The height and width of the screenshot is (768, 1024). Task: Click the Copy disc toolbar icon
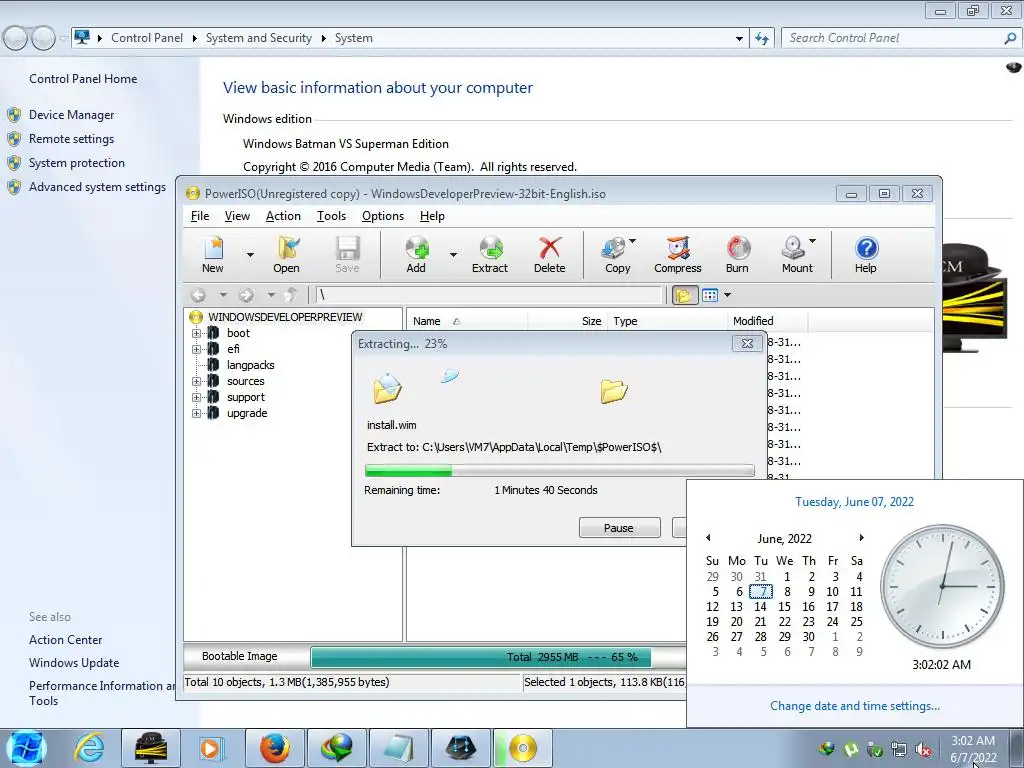(615, 254)
